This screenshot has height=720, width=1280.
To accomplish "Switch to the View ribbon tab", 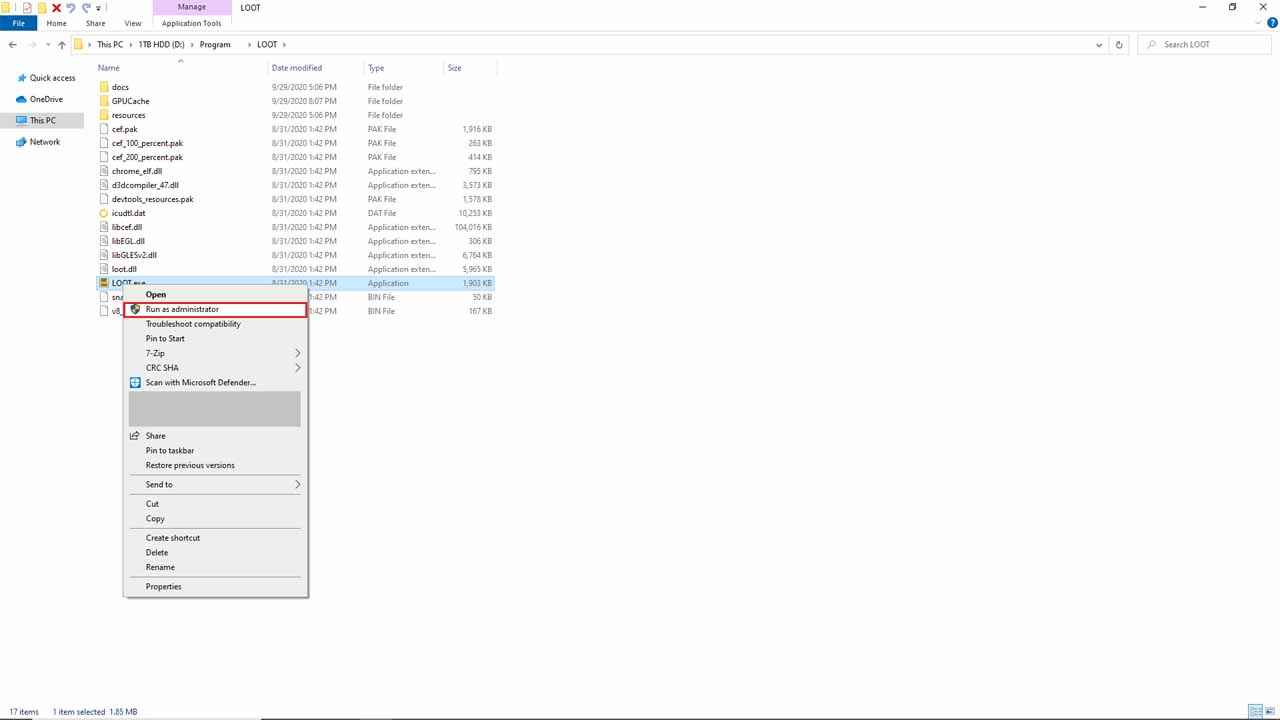I will (x=132, y=23).
